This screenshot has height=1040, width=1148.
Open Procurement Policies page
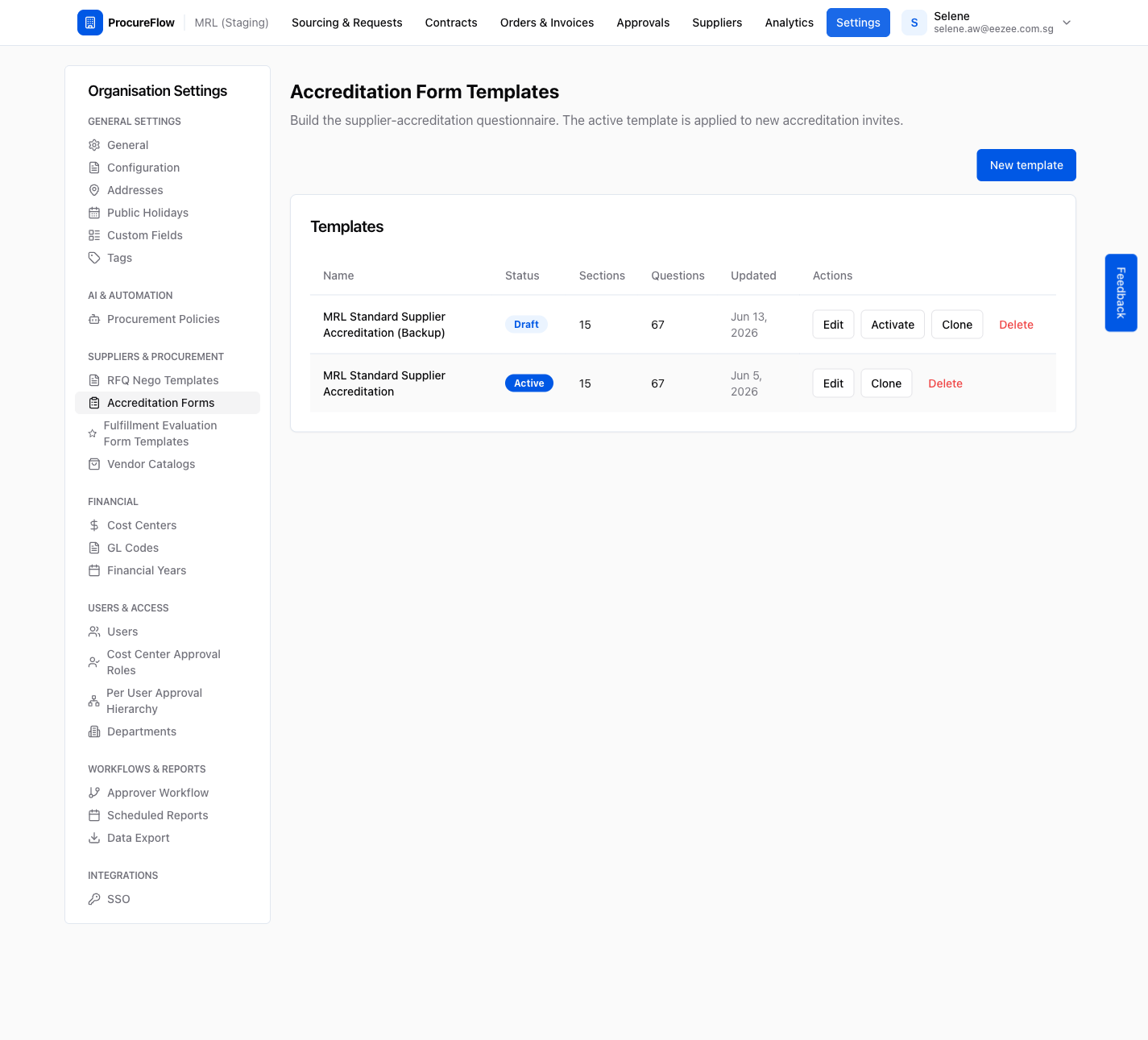pyautogui.click(x=168, y=319)
